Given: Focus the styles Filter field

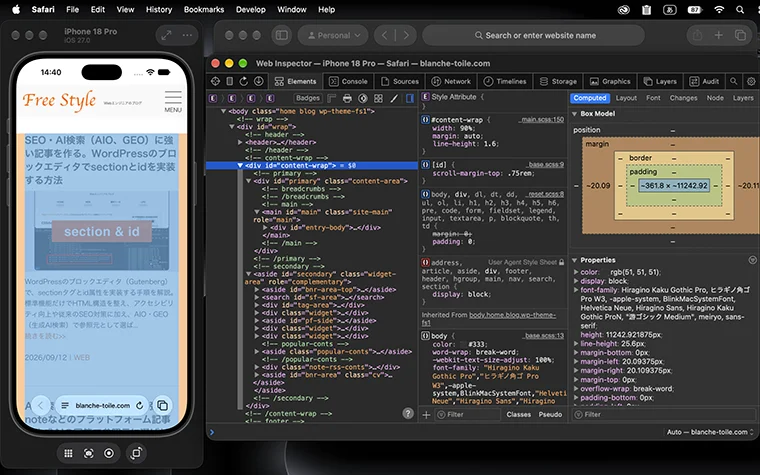Looking at the screenshot, I should [x=468, y=414].
